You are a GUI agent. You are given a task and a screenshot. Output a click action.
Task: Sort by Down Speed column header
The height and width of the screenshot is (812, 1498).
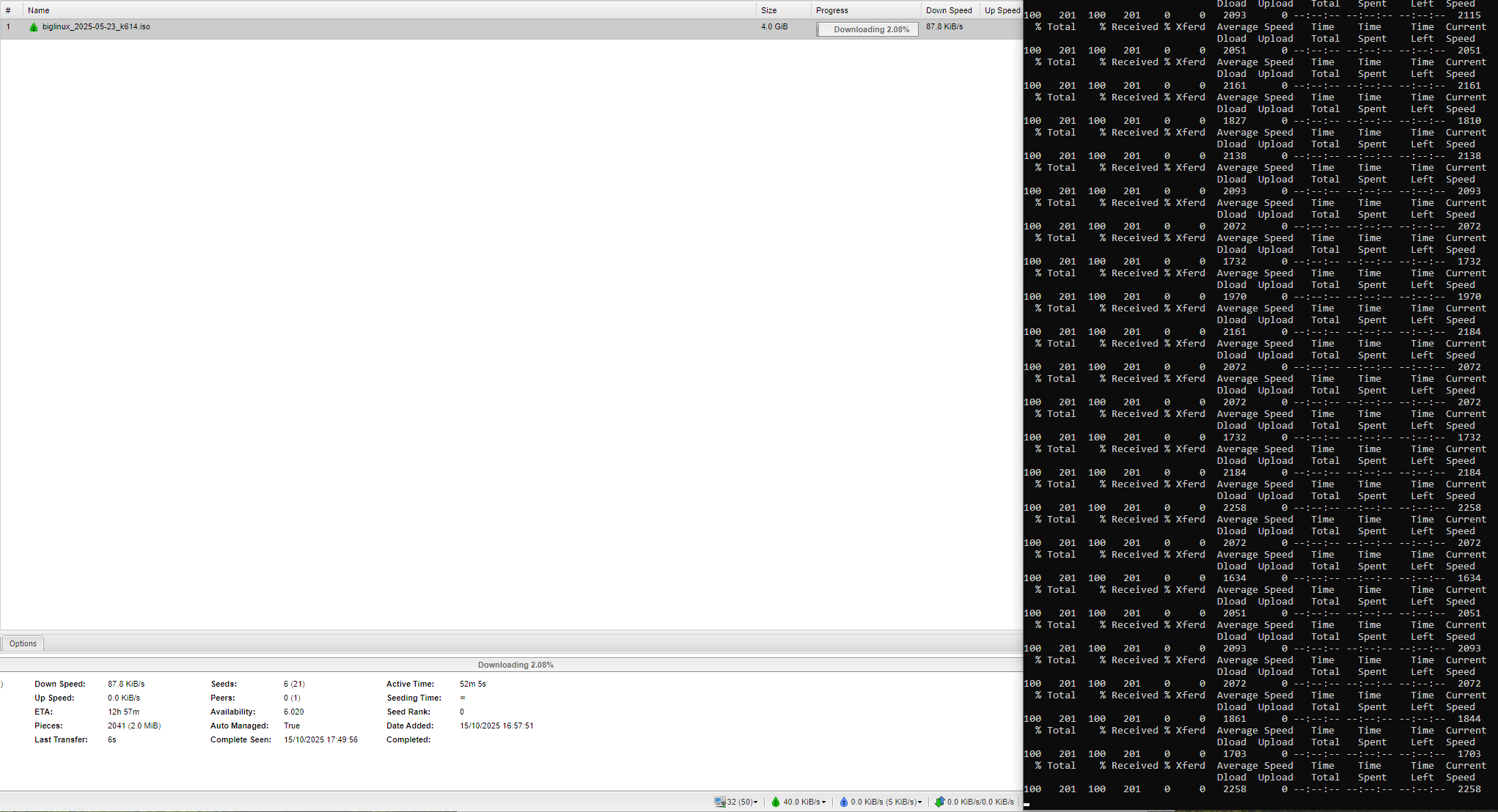tap(948, 10)
